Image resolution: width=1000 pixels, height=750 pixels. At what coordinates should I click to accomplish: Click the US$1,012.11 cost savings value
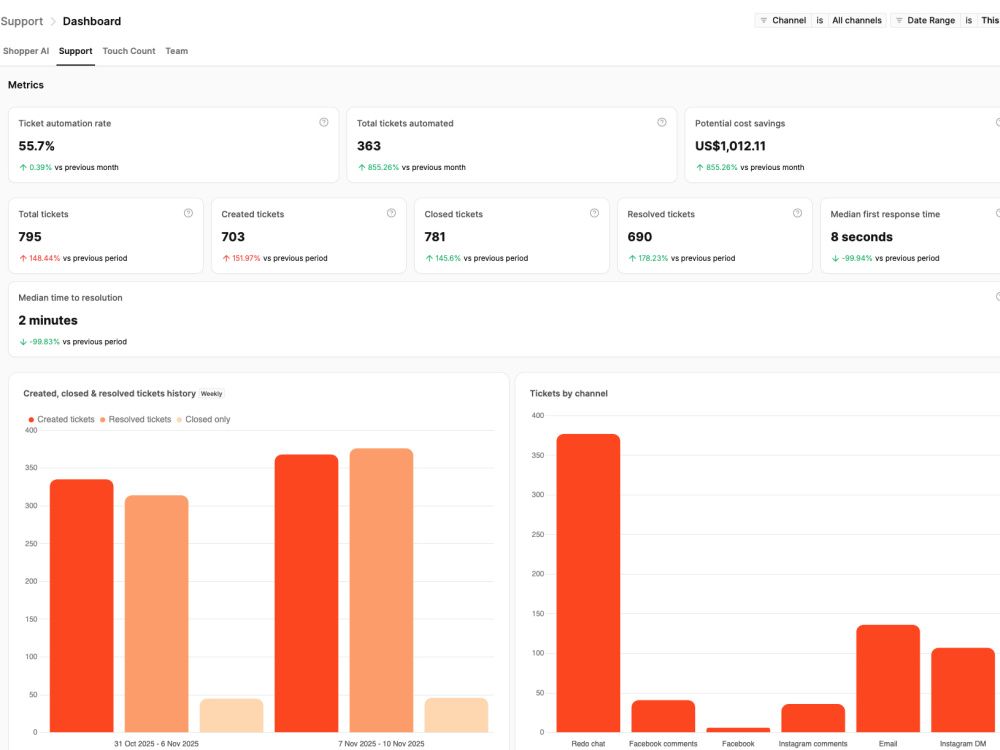730,146
